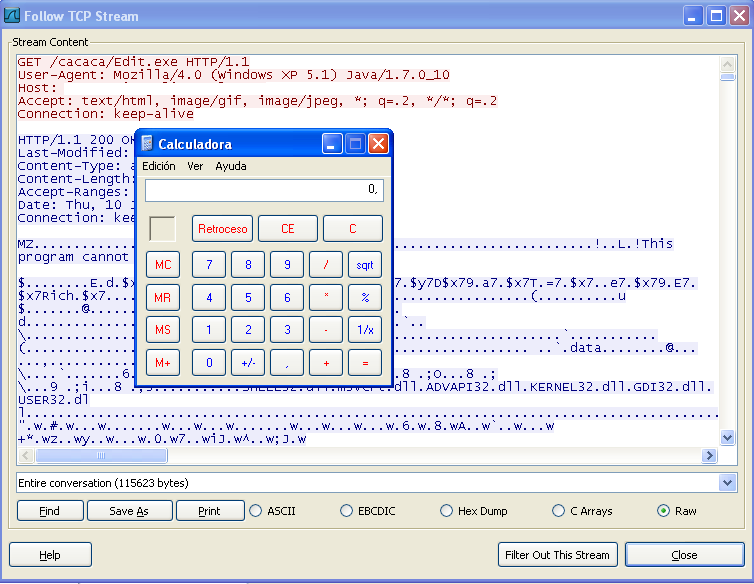
Task: Click the MC memory clear button
Action: point(163,265)
